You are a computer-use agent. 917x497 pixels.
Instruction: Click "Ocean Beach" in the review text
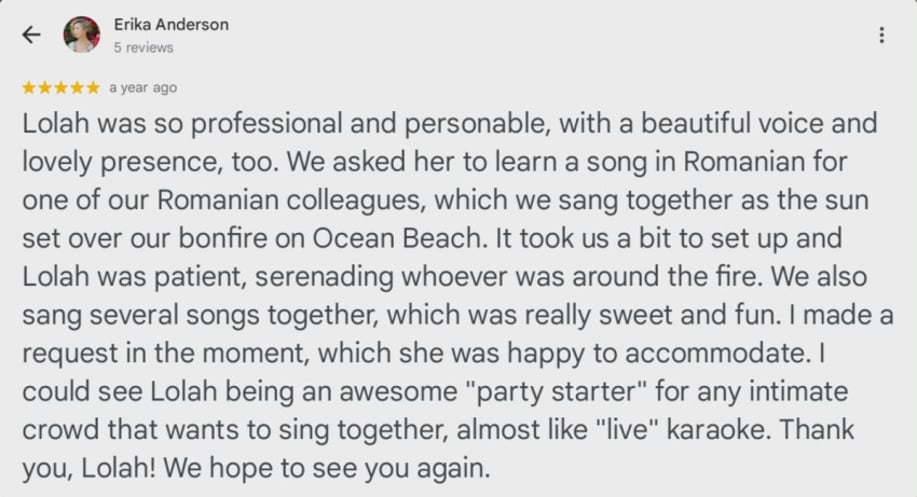point(399,239)
